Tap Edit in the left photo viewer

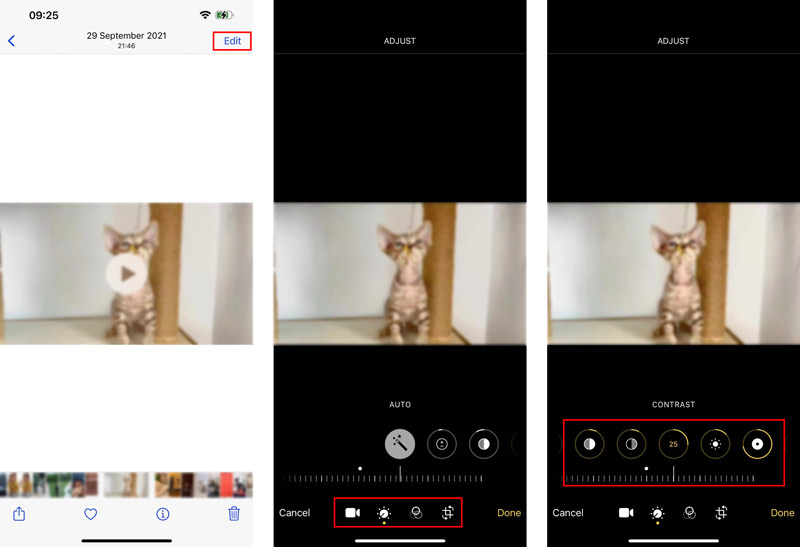[x=232, y=41]
